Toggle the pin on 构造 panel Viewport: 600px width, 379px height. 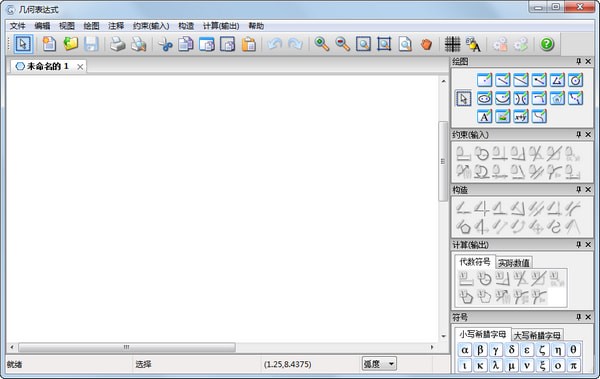(x=579, y=190)
